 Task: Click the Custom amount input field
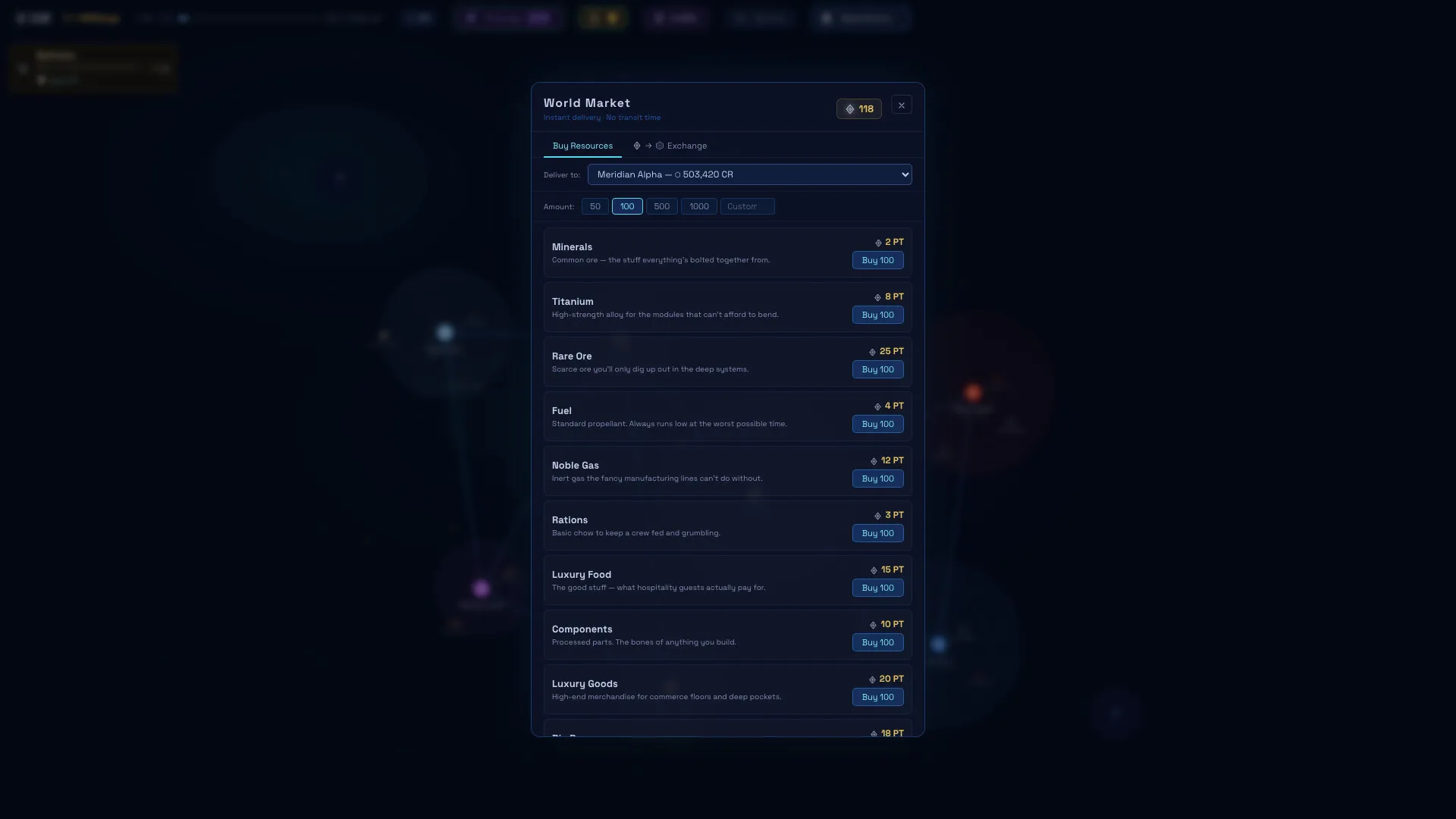[x=748, y=206]
